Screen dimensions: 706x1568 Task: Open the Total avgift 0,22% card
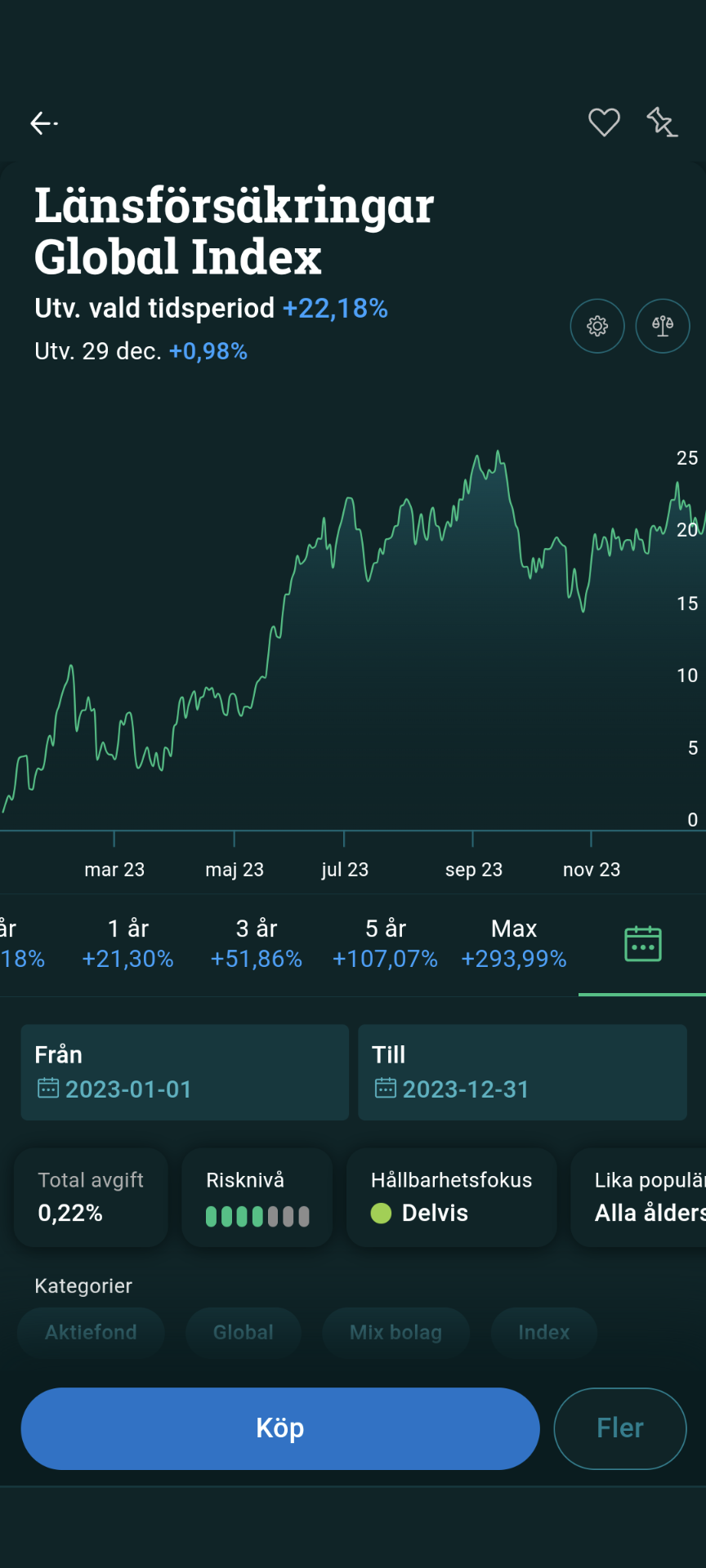(x=91, y=1197)
